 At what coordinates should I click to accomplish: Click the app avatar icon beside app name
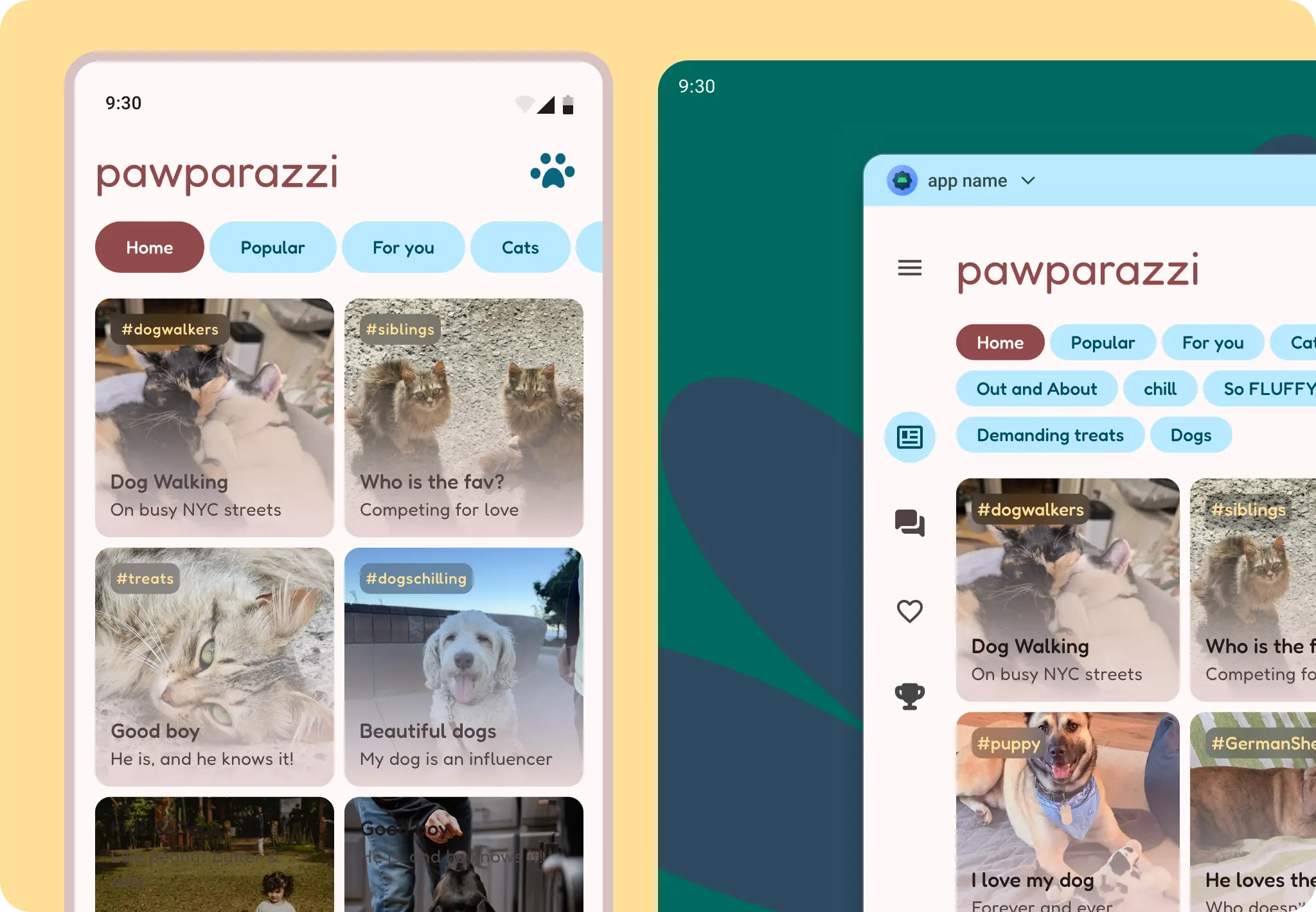(902, 180)
